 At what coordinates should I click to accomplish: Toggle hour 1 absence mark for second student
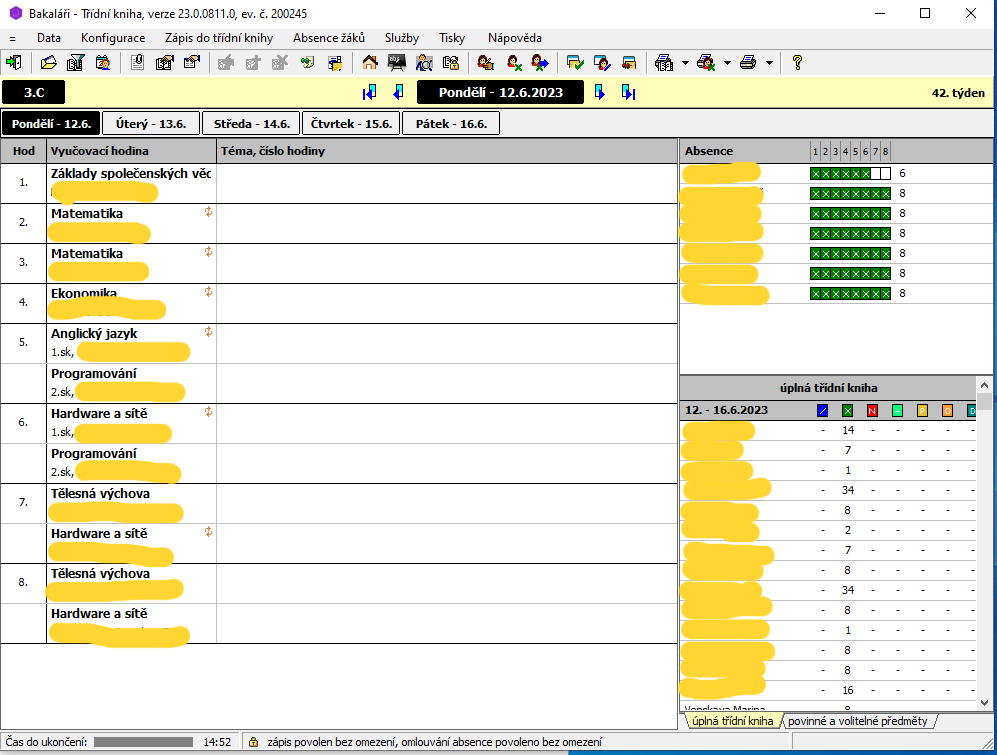coord(815,193)
